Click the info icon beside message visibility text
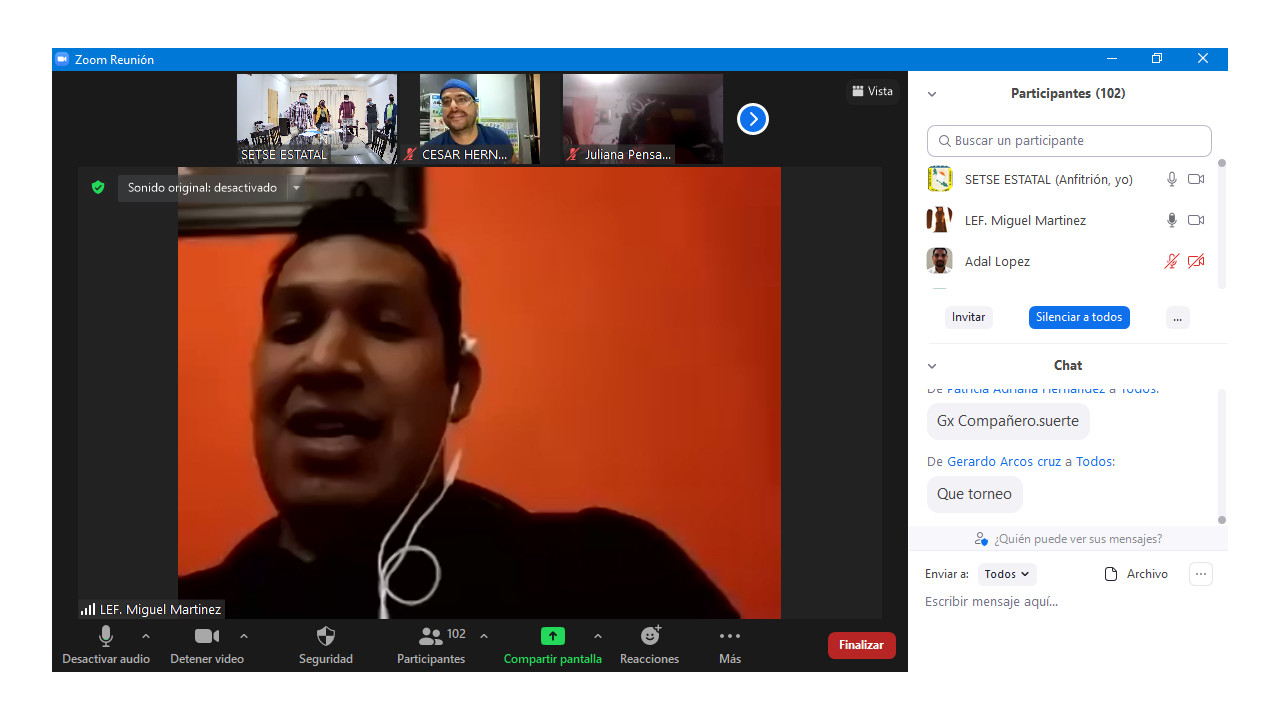Image resolution: width=1280 pixels, height=720 pixels. (x=981, y=539)
